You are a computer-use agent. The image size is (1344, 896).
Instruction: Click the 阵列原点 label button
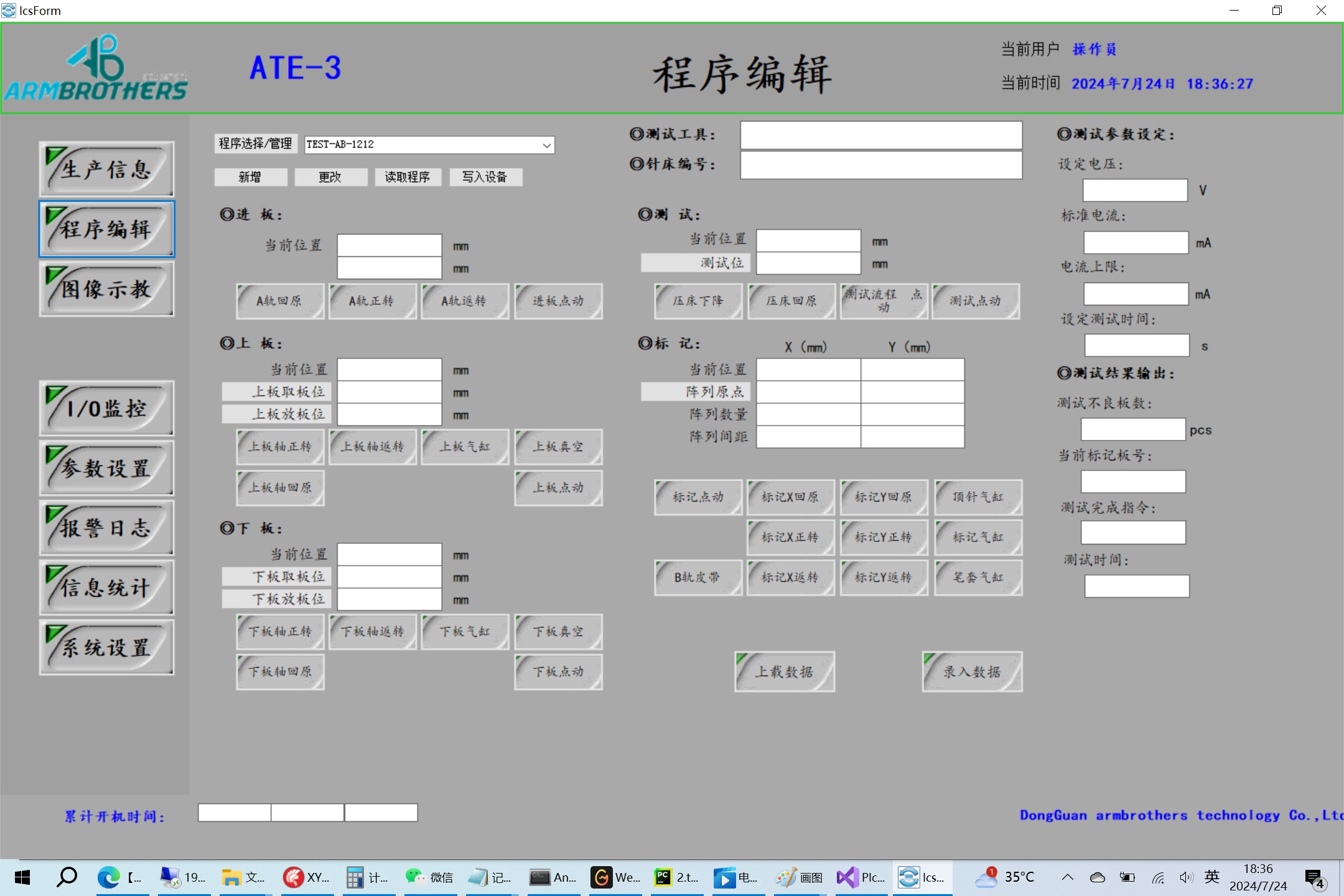click(x=696, y=392)
